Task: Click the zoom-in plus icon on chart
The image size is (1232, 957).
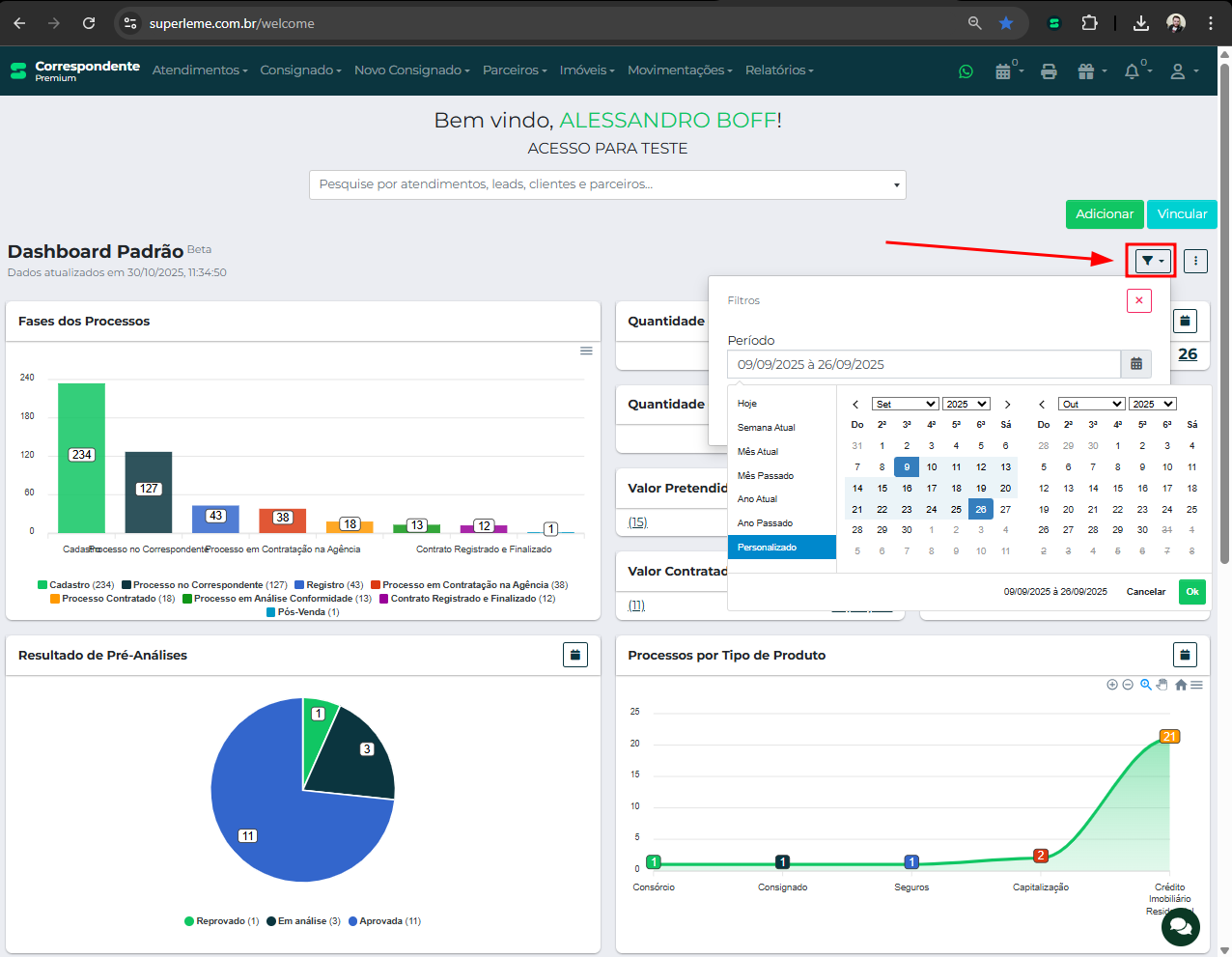Action: coord(1112,685)
